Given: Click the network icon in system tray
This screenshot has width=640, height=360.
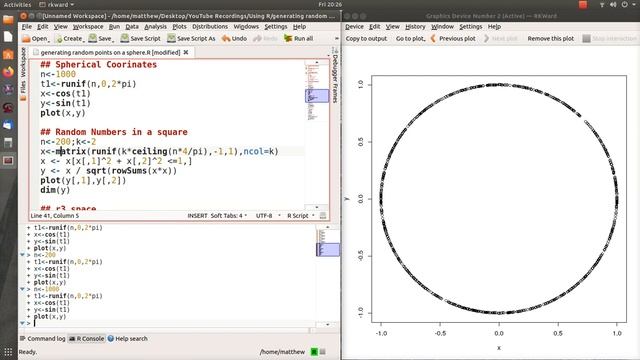Looking at the screenshot, I should 602,4.
